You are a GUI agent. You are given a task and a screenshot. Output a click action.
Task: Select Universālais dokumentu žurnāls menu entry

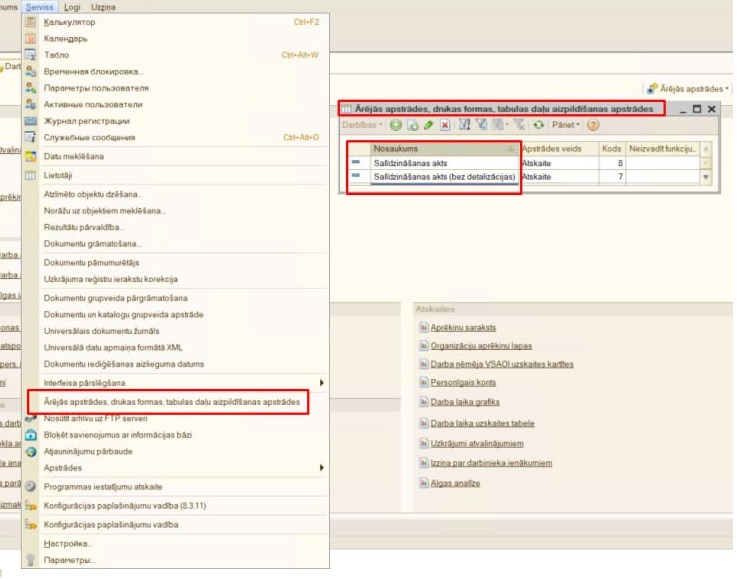101,331
